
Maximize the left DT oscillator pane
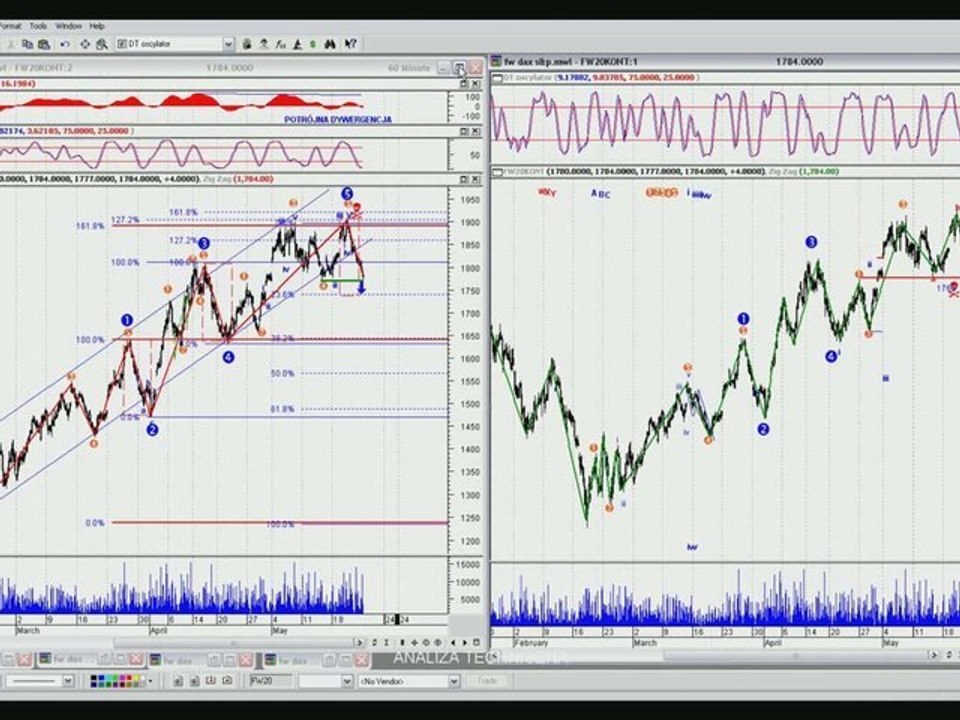click(x=463, y=131)
